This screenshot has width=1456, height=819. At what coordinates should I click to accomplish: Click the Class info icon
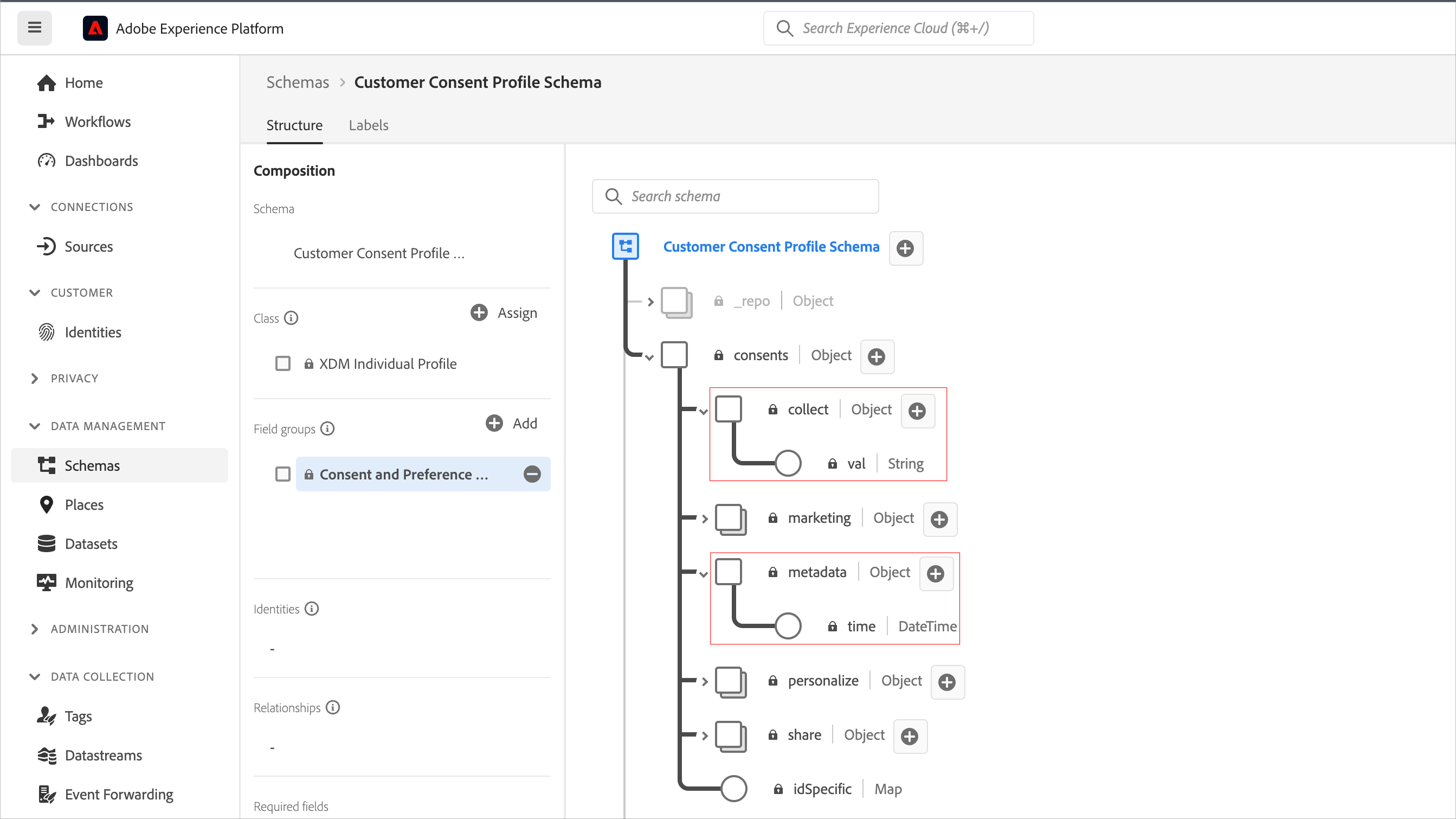[291, 318]
